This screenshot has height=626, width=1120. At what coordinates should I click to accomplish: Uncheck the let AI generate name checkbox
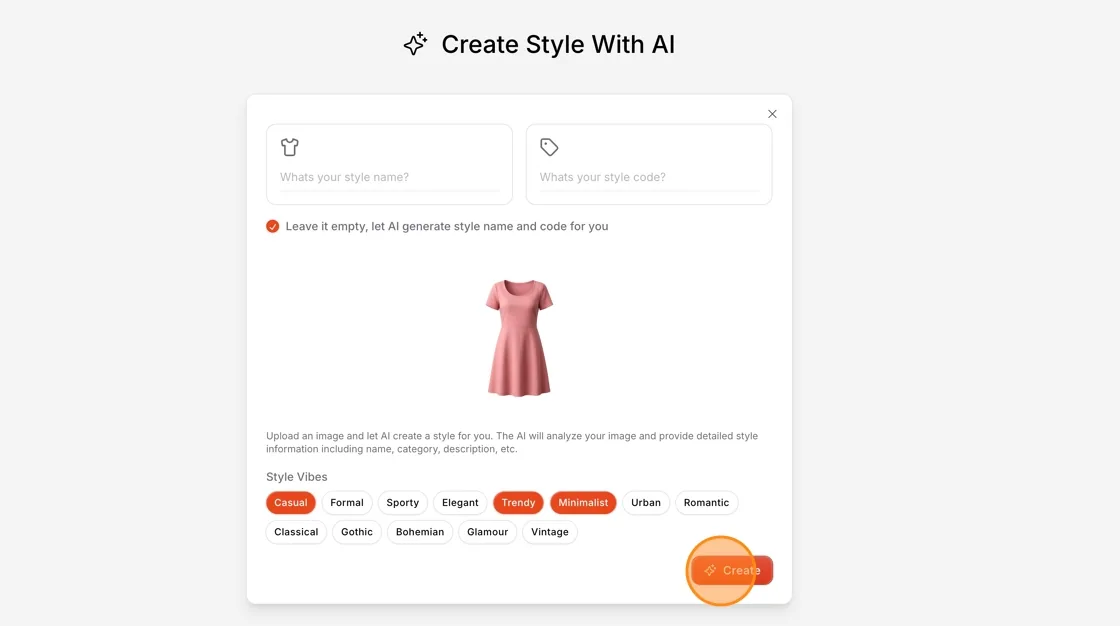coord(273,227)
